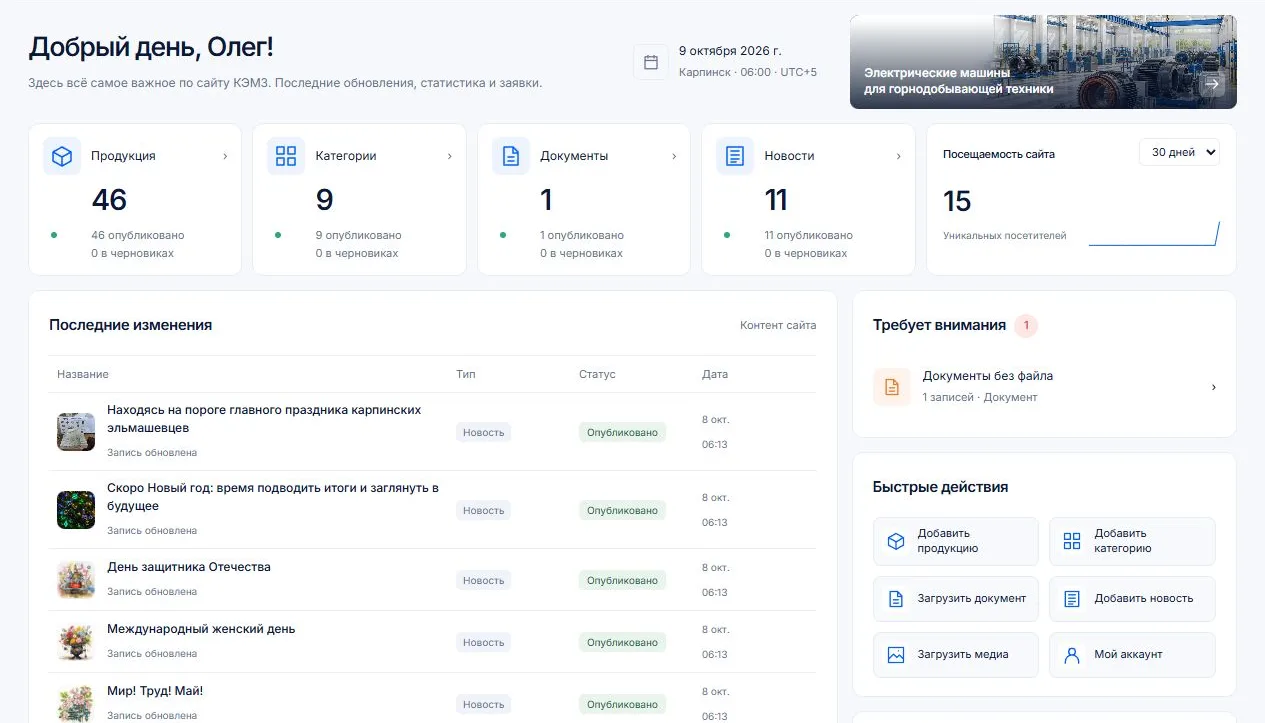Click the Добавить категорию quick action
Viewport: 1265px width, 723px height.
tap(1132, 541)
